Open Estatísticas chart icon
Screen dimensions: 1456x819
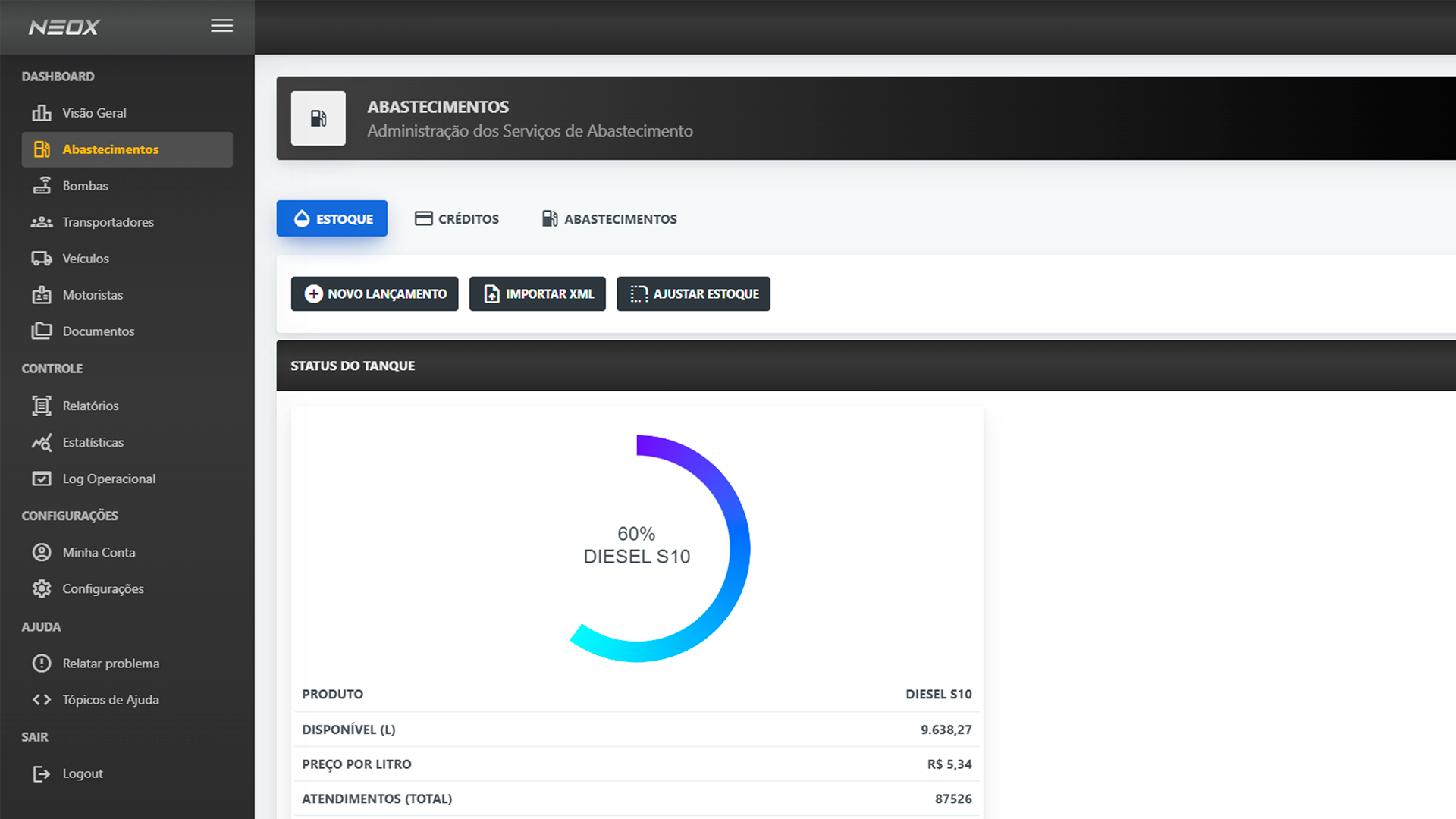tap(42, 442)
